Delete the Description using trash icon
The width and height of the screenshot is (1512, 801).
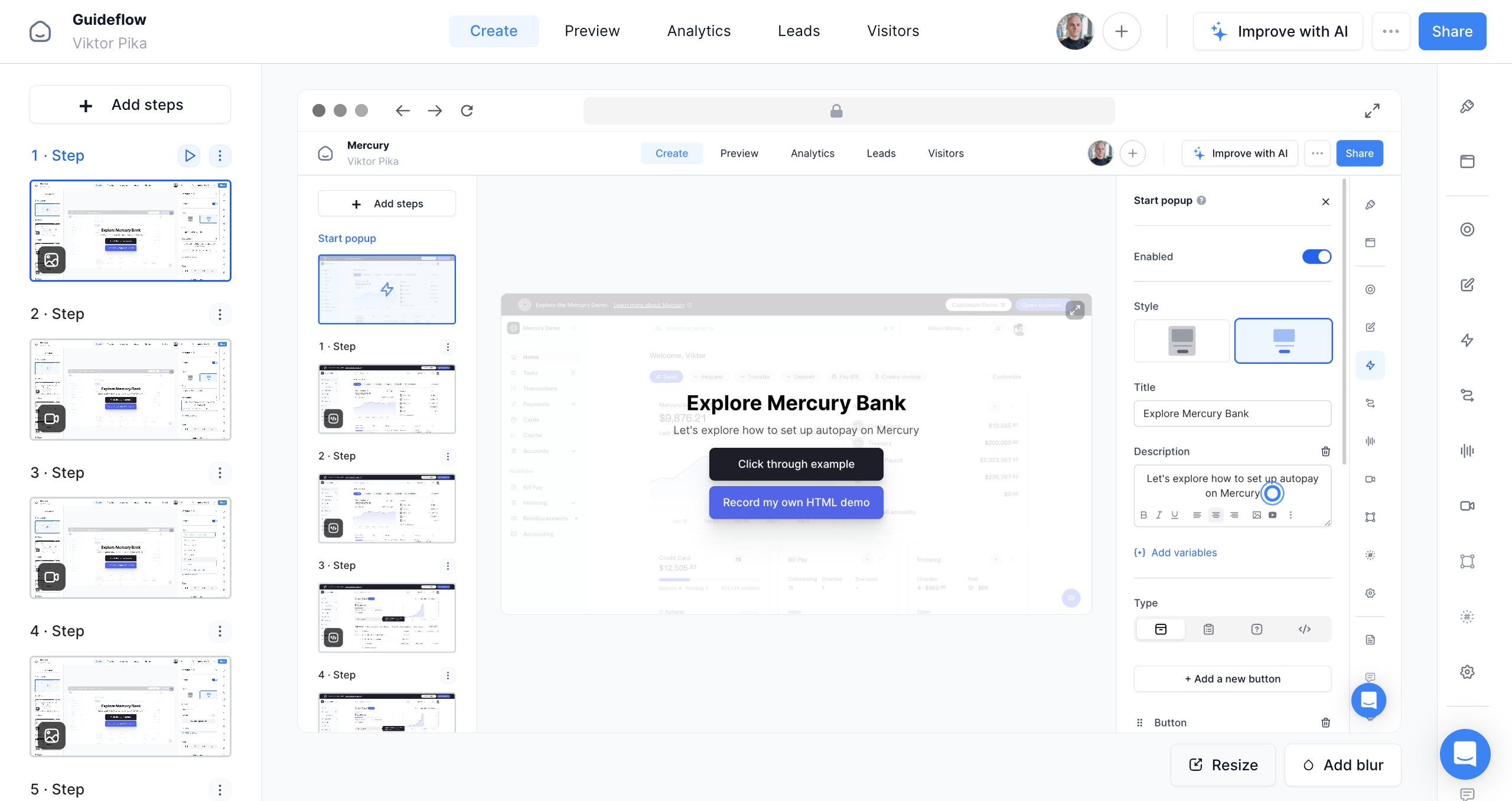tap(1325, 451)
